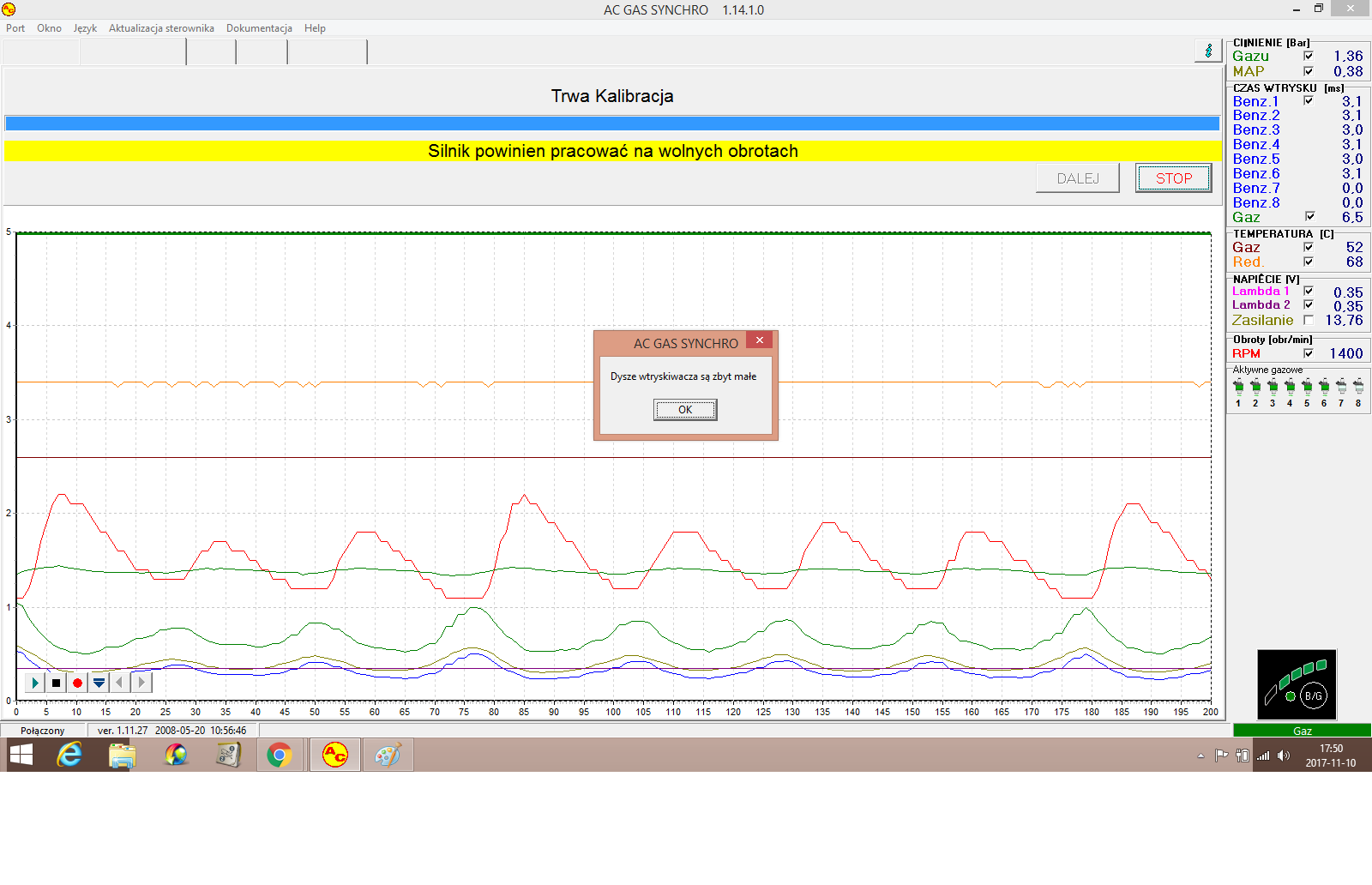
Task: Click gas injector icon number 1
Action: coord(1238,387)
